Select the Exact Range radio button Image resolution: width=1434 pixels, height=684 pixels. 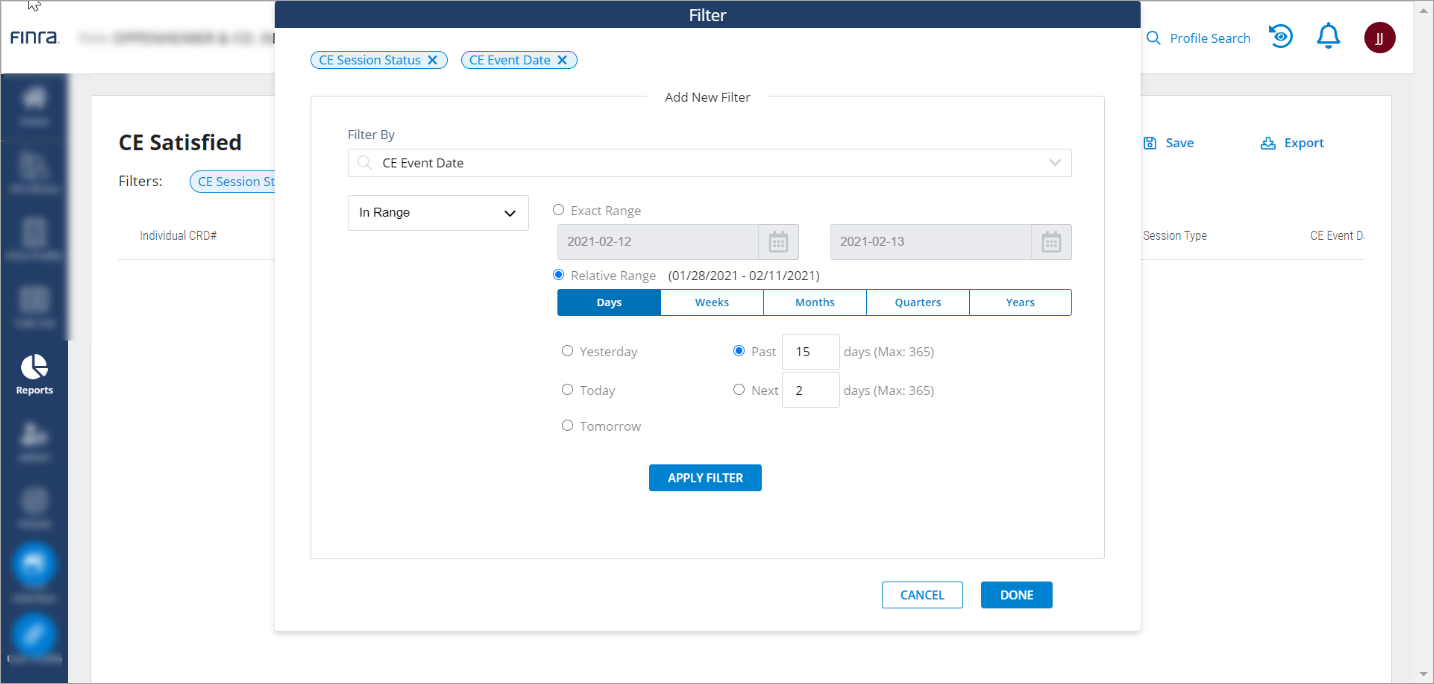[x=559, y=211]
